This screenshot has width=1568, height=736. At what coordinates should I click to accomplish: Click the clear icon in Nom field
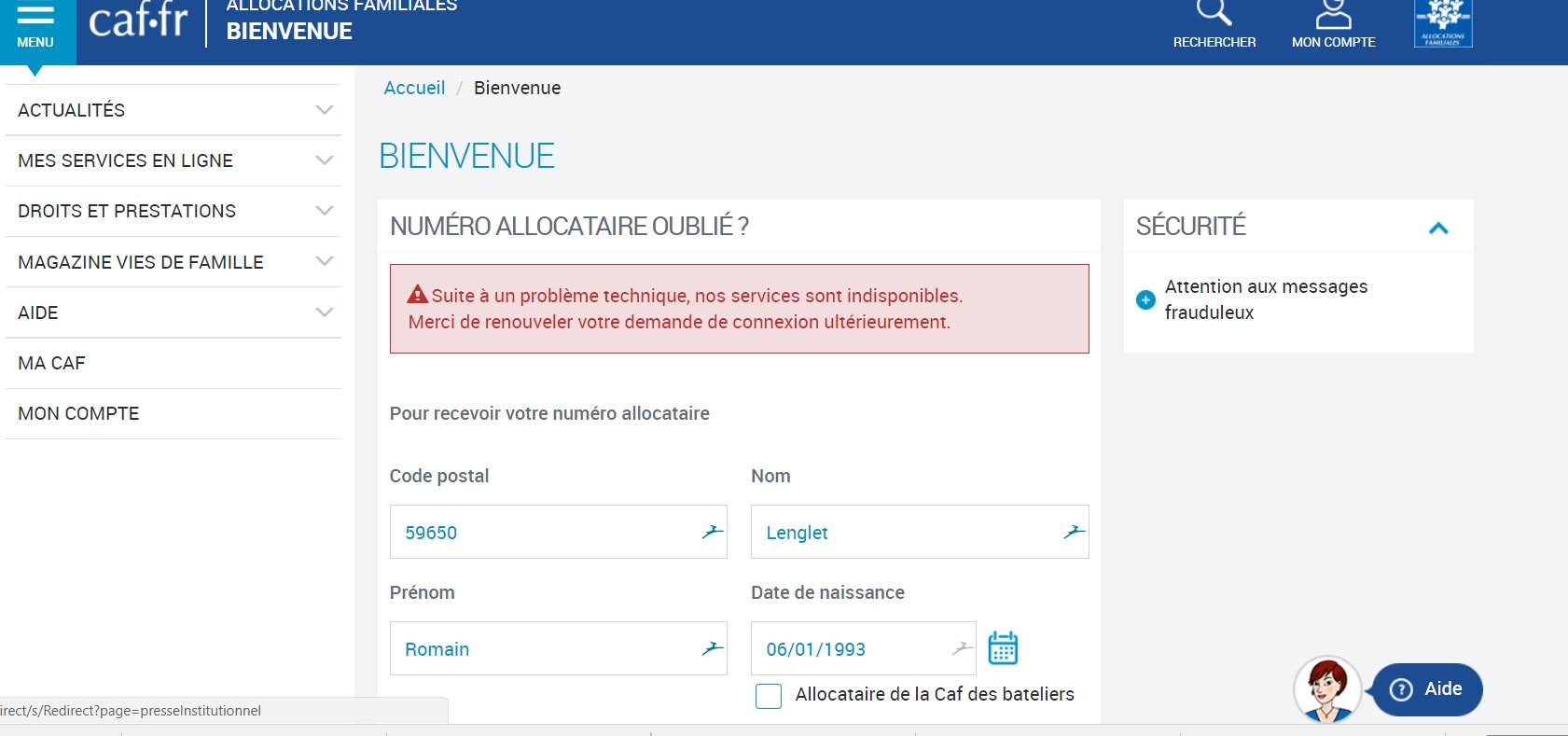tap(1075, 532)
